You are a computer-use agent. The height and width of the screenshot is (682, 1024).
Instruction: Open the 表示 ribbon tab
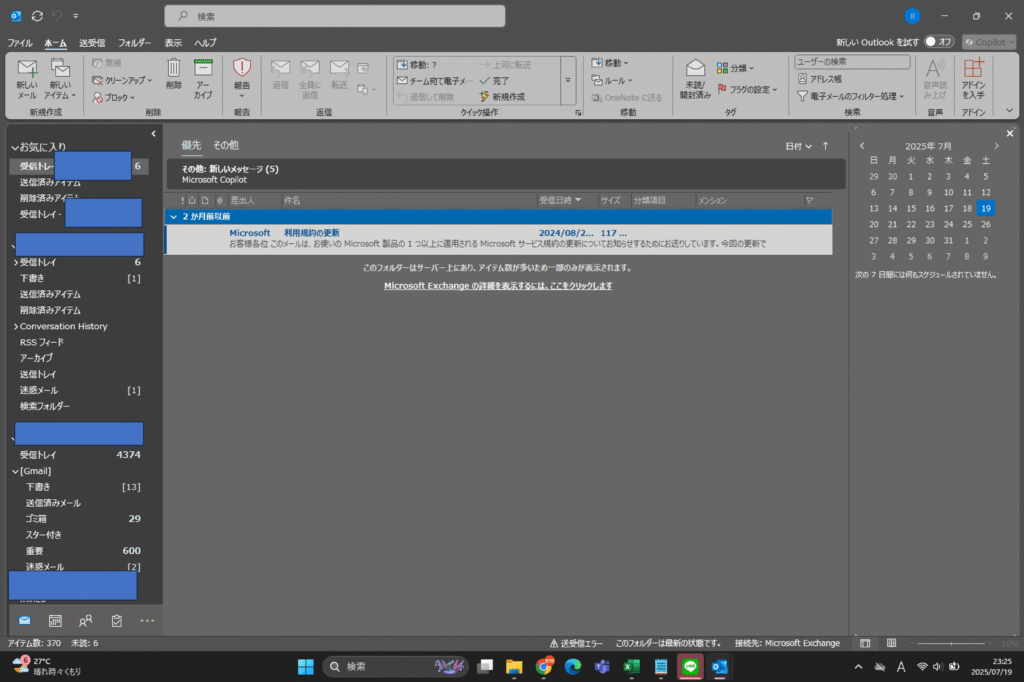tap(173, 43)
